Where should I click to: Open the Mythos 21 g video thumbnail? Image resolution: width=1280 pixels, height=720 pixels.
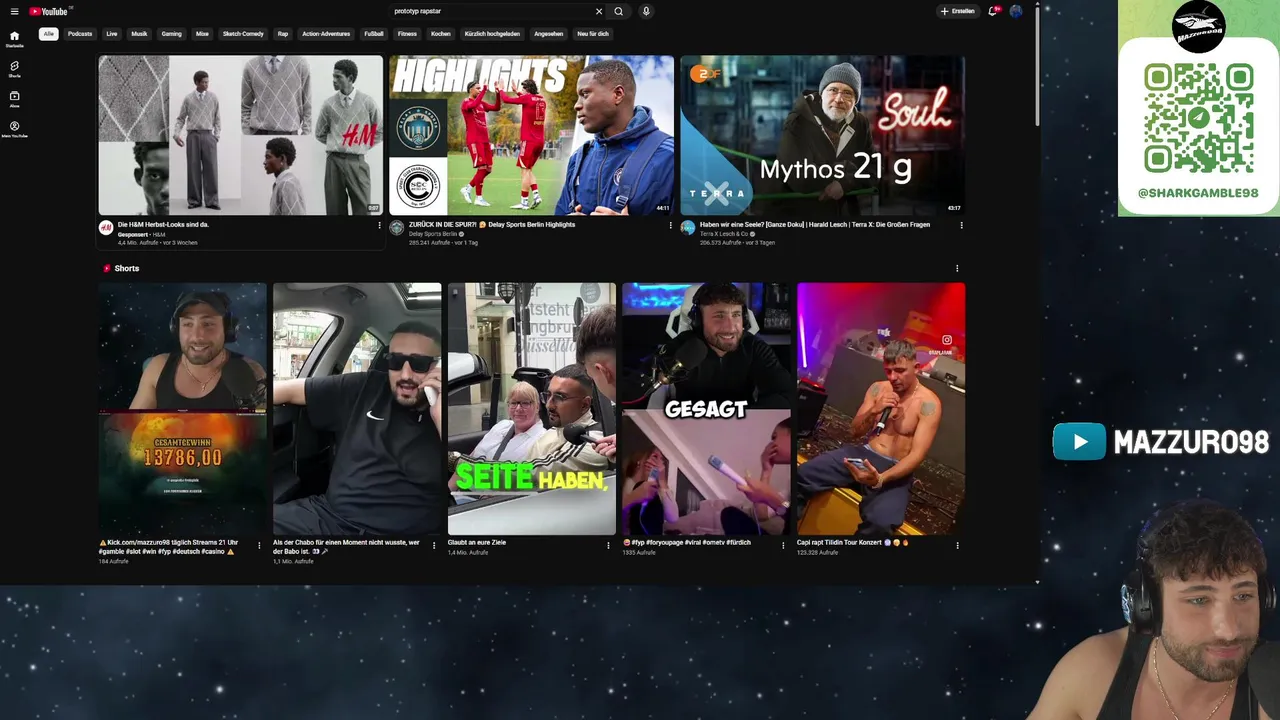[822, 135]
